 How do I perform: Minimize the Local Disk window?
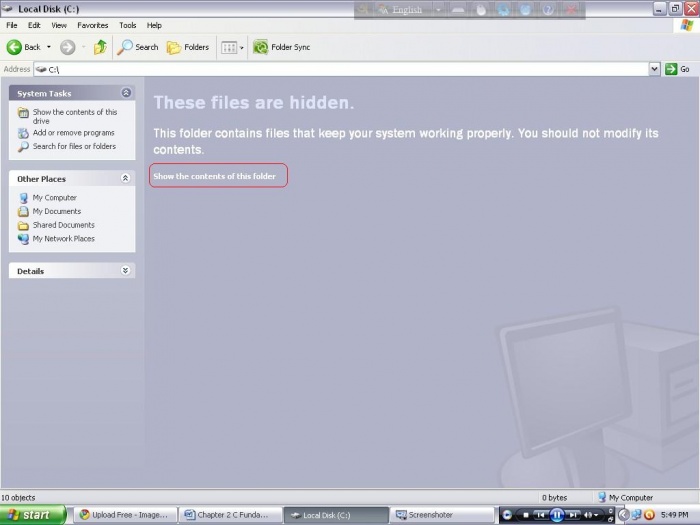[x=660, y=8]
